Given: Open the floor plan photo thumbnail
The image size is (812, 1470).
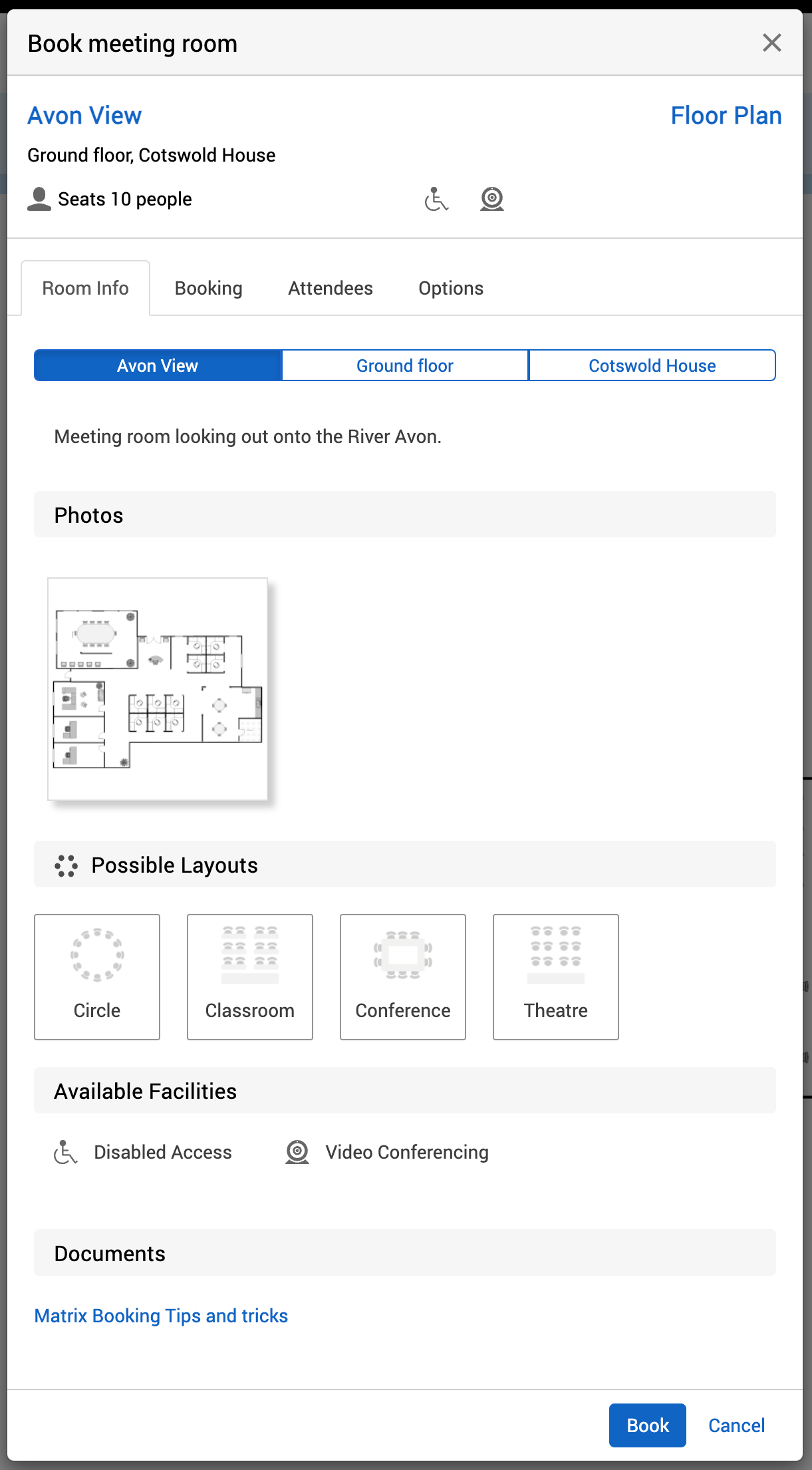Looking at the screenshot, I should [x=158, y=689].
